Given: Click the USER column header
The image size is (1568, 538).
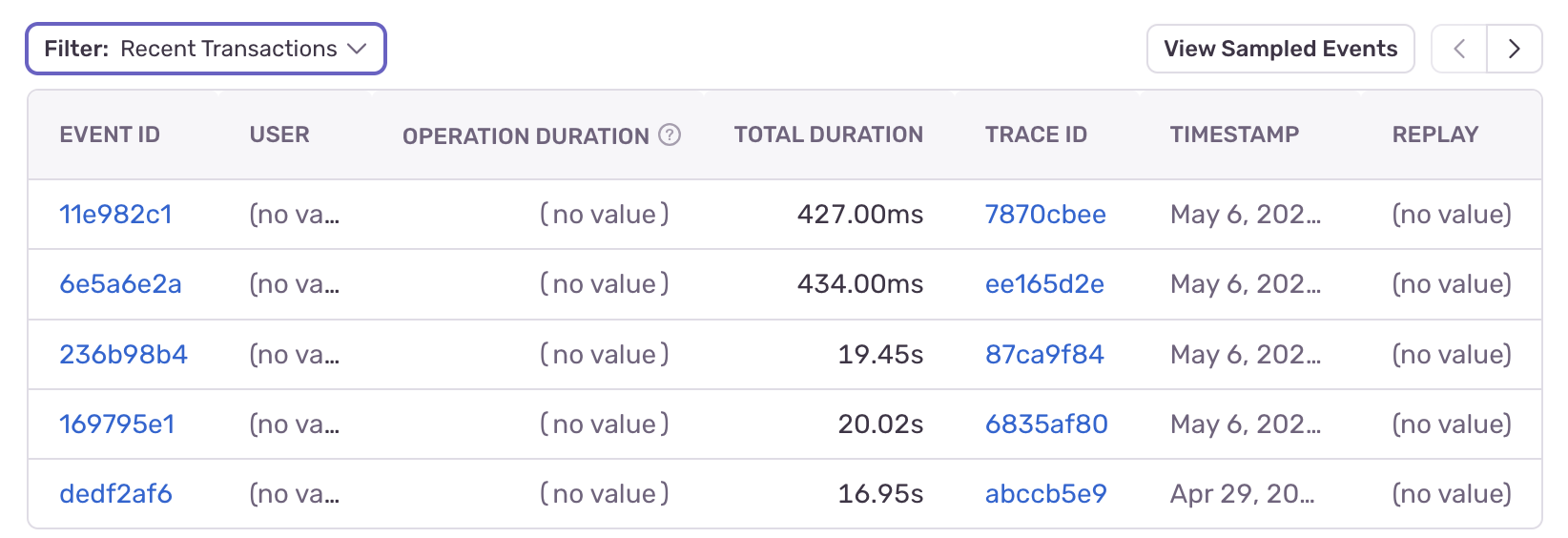Looking at the screenshot, I should 279,134.
